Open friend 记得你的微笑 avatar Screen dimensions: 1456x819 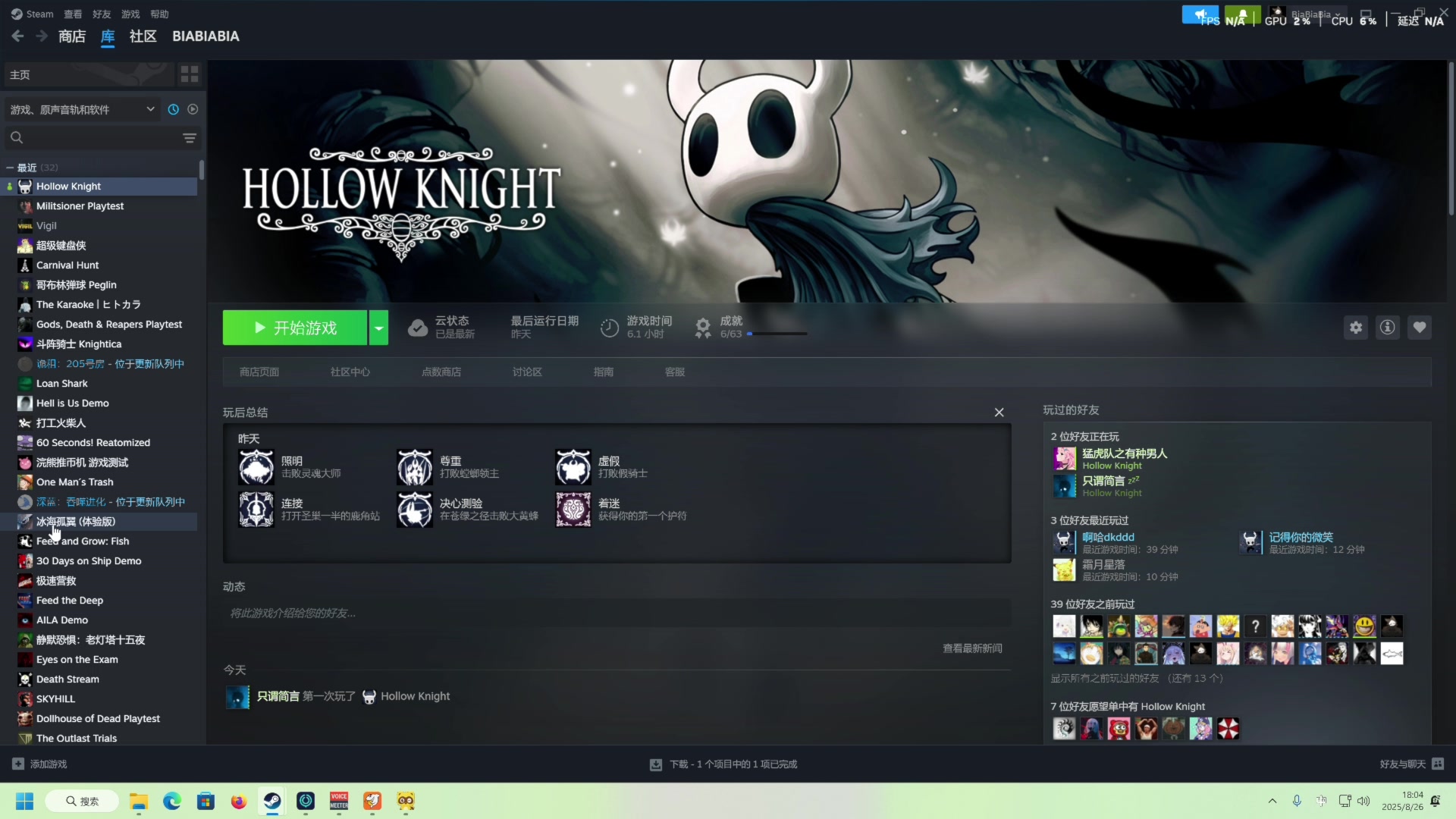[x=1251, y=542]
